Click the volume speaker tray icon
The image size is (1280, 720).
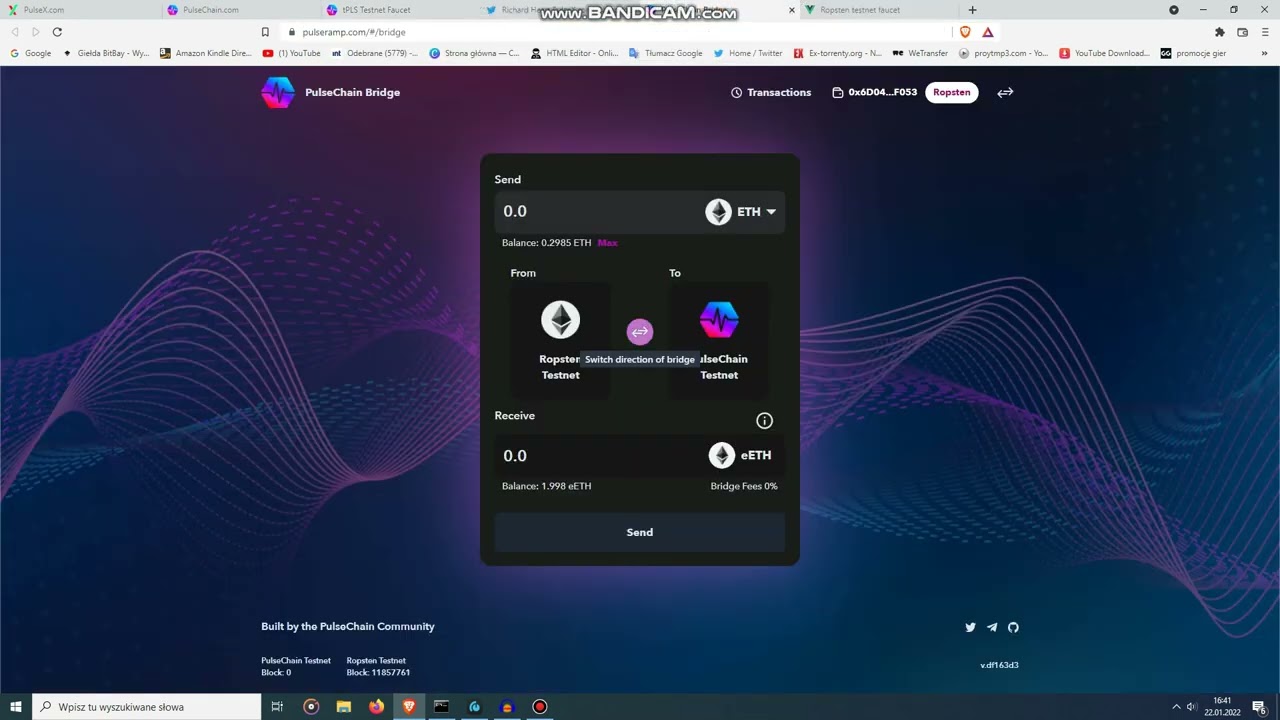(1191, 707)
